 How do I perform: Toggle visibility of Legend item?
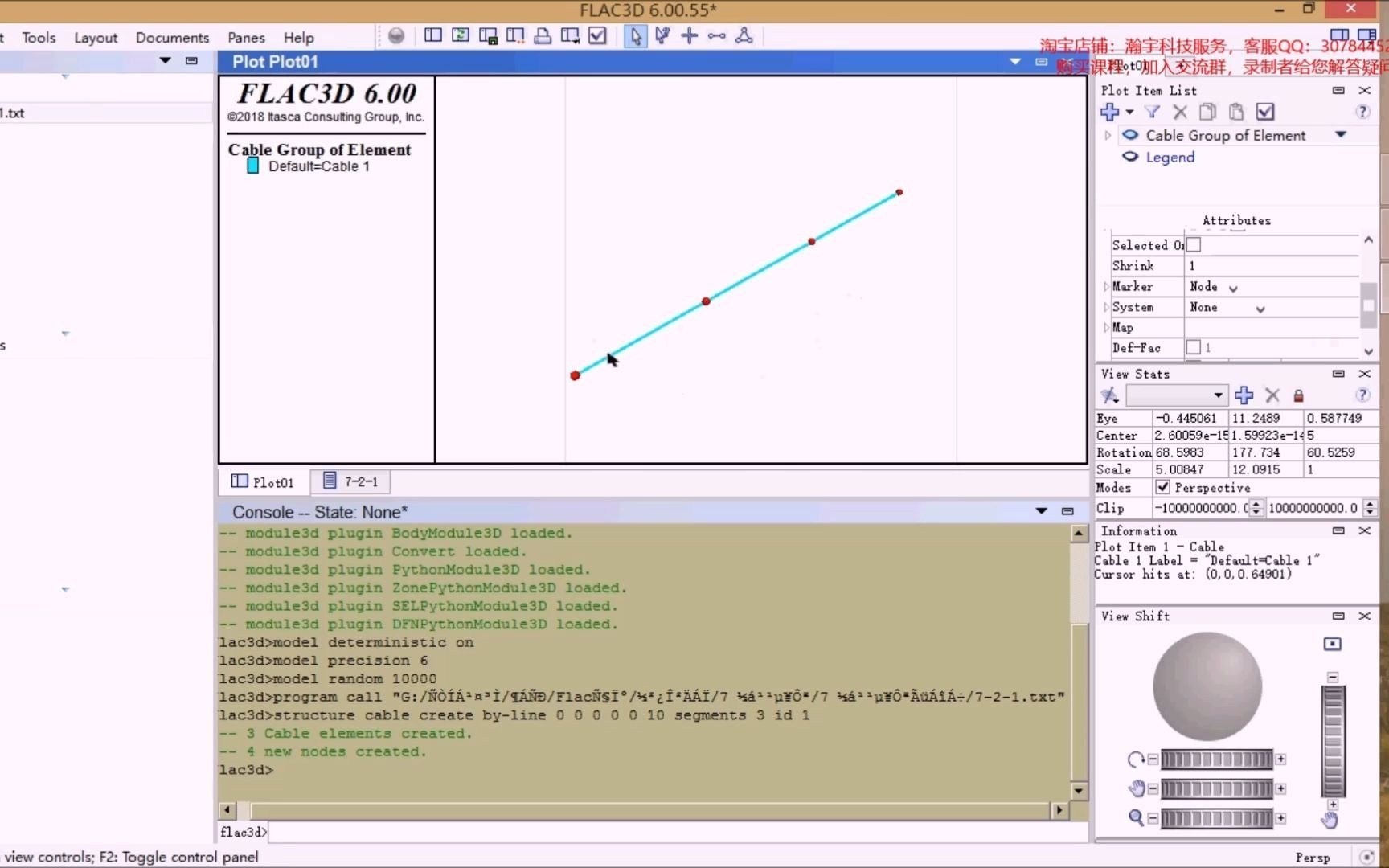[x=1130, y=157]
